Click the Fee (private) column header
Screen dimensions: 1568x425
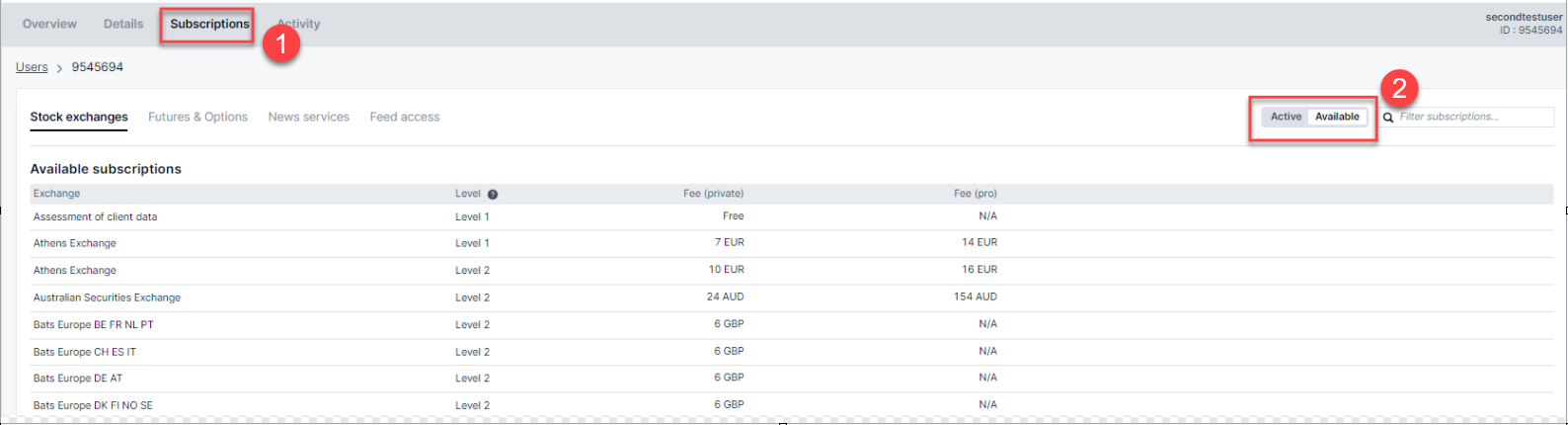coord(713,194)
